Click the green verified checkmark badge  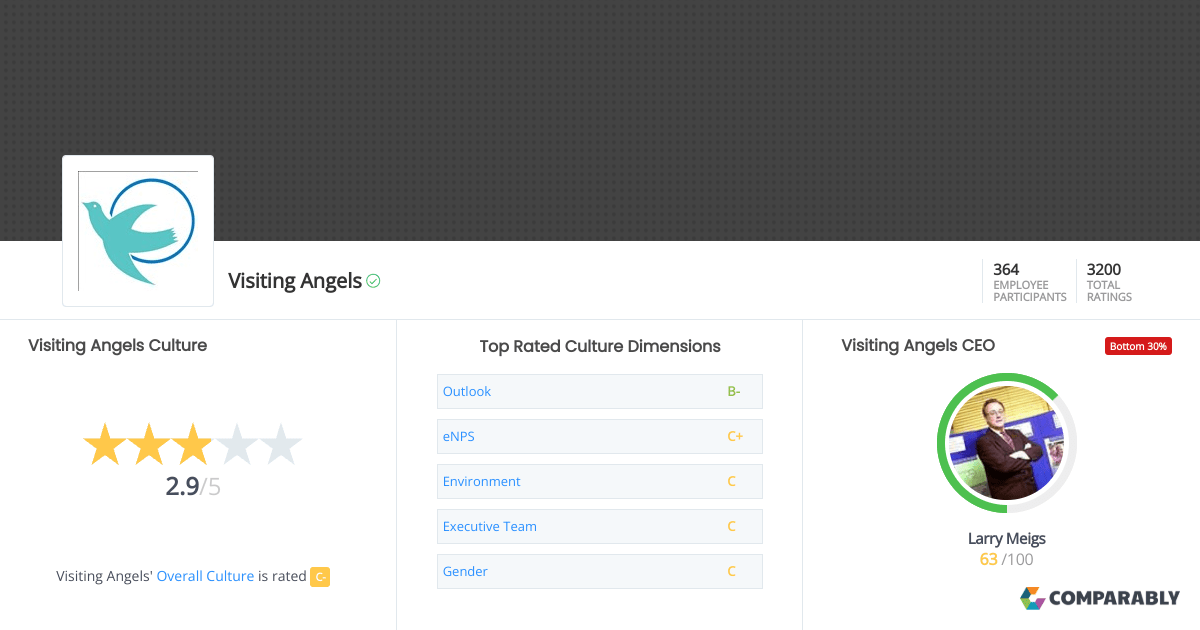[373, 282]
